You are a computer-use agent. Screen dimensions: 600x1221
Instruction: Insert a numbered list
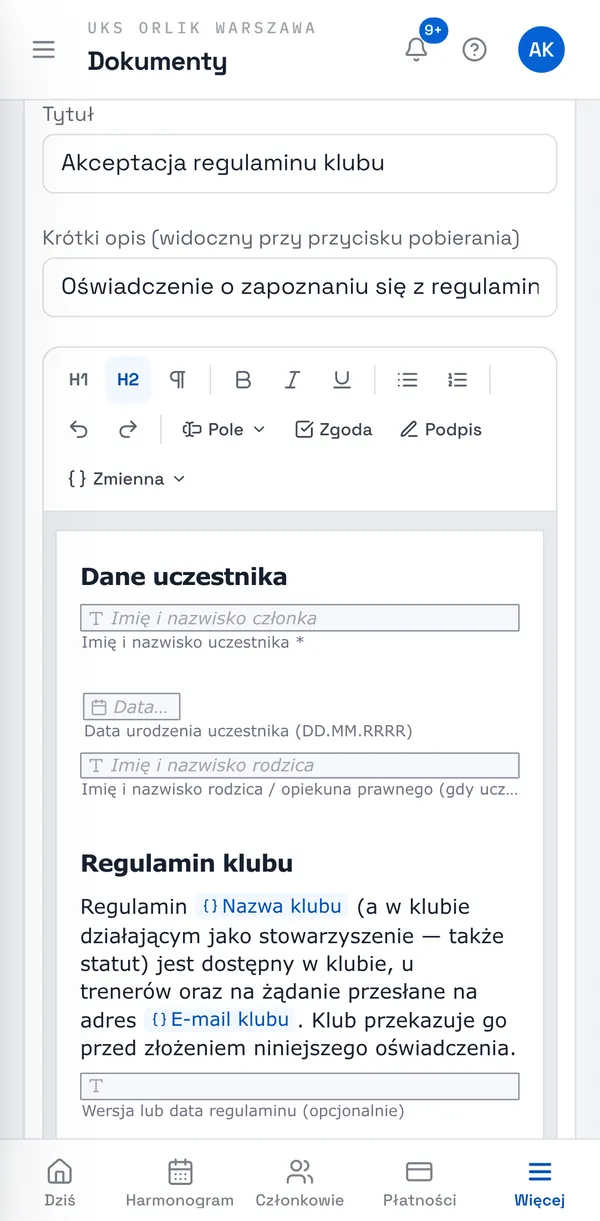point(457,380)
